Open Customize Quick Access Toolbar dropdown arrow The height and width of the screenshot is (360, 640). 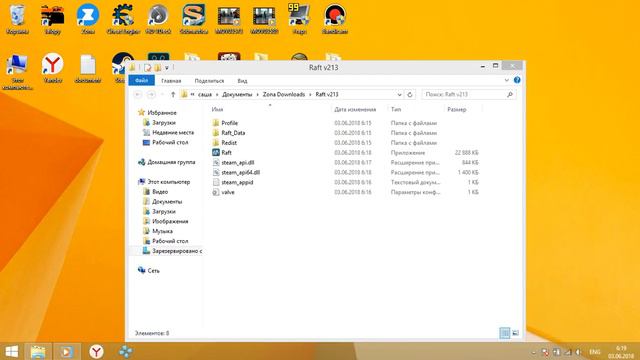[x=167, y=68]
